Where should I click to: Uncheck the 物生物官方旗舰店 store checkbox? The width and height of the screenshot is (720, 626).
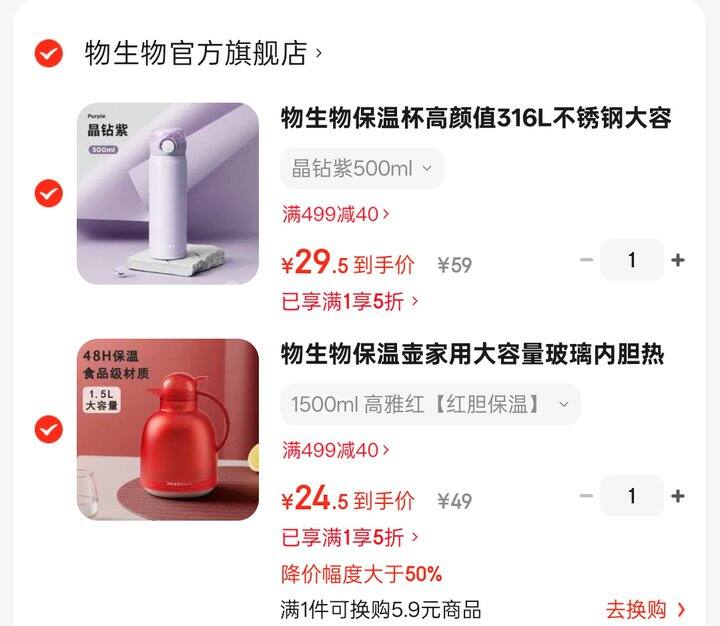point(49,54)
